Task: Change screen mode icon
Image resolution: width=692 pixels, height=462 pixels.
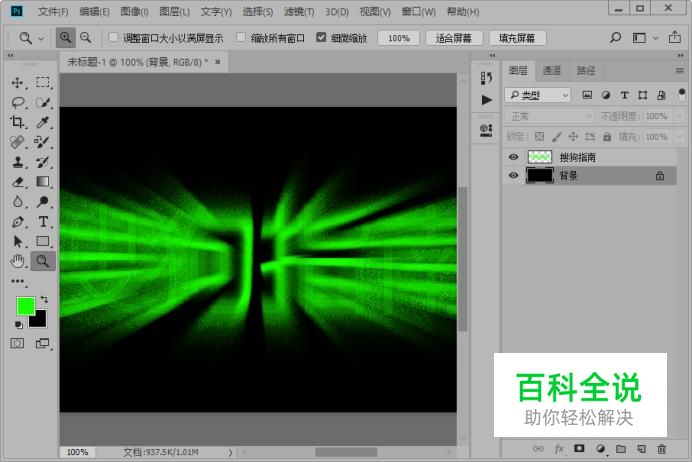Action: [x=42, y=343]
